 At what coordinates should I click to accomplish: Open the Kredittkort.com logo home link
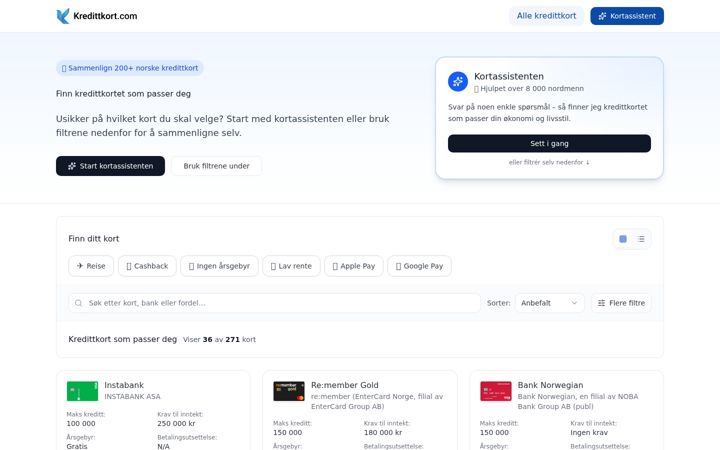click(96, 16)
